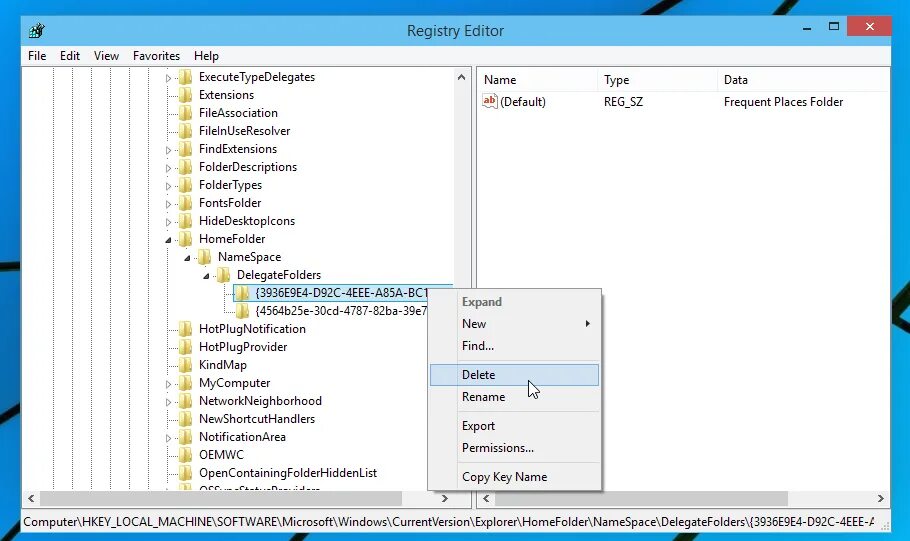Click the FileInUseResolver folder icon

pyautogui.click(x=186, y=131)
